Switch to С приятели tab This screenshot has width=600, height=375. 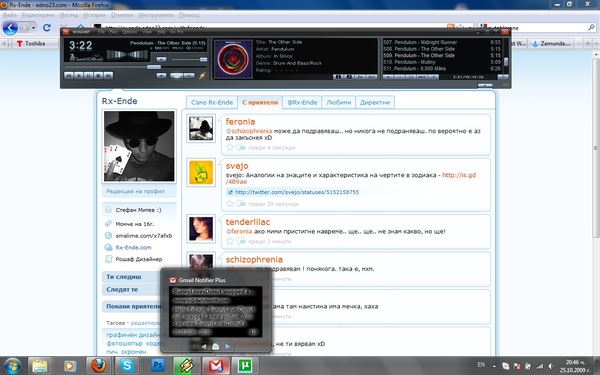pyautogui.click(x=260, y=103)
